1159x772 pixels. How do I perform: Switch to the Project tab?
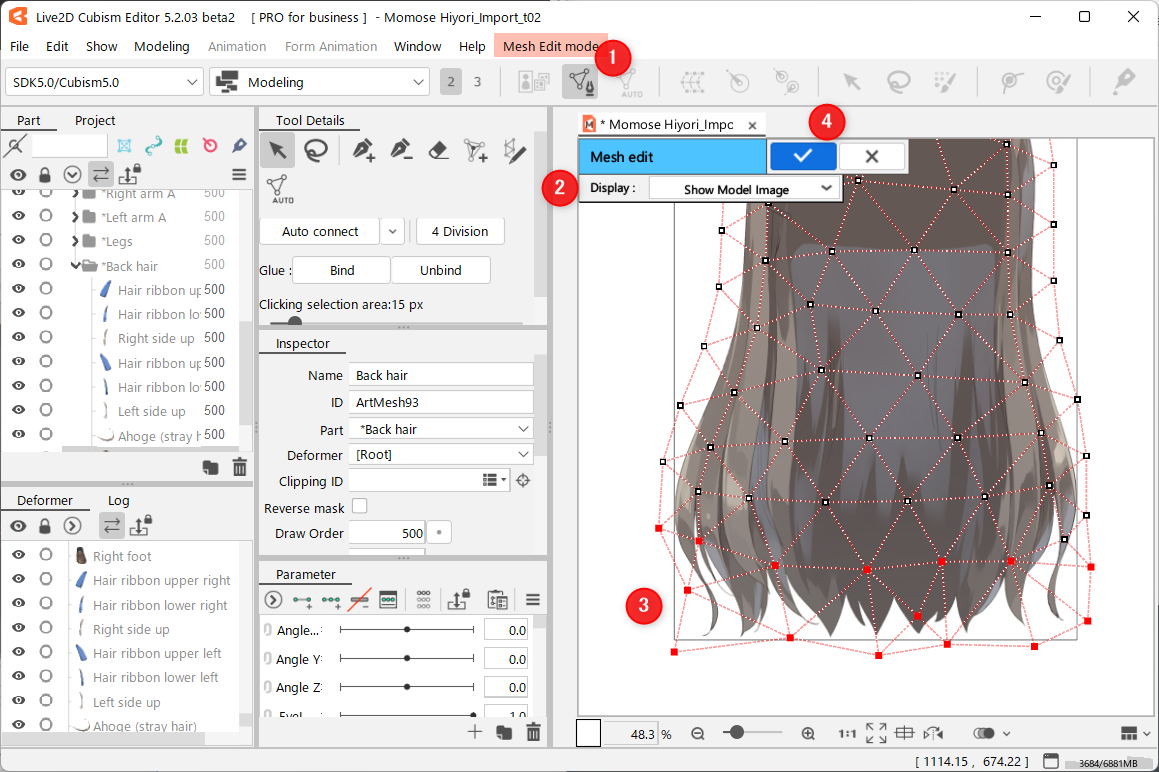pos(95,120)
